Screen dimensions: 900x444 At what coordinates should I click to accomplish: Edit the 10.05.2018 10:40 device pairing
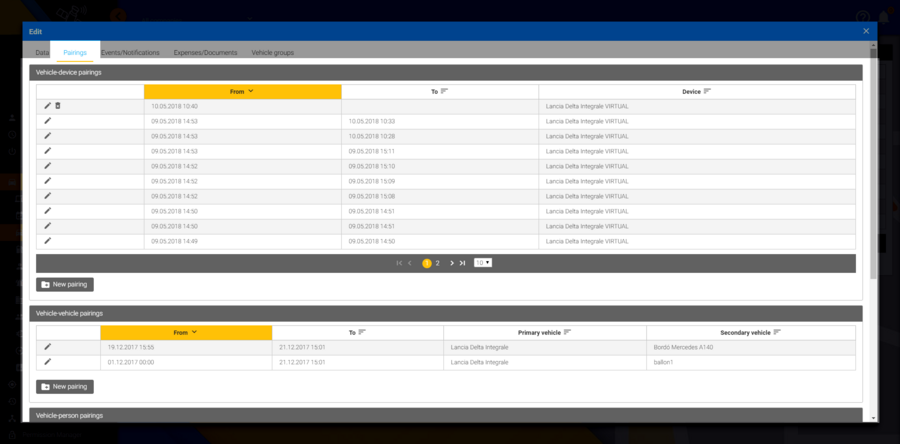[x=47, y=106]
